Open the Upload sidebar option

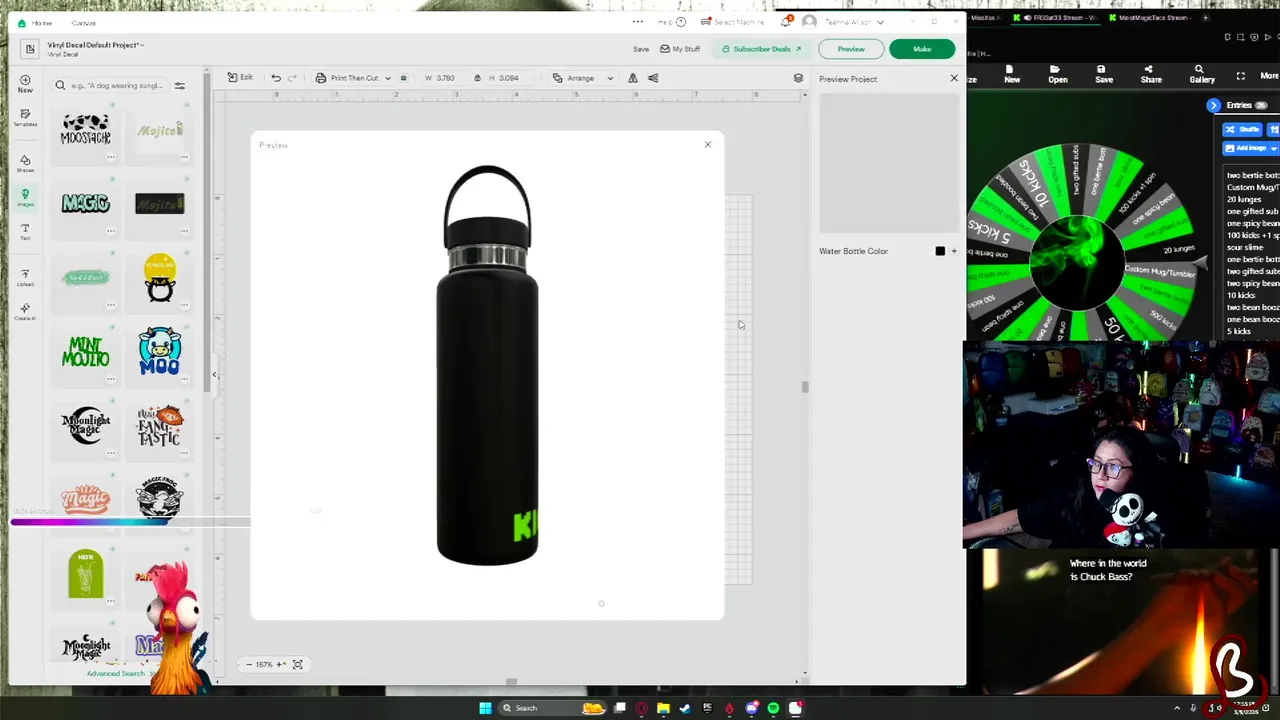(x=25, y=277)
